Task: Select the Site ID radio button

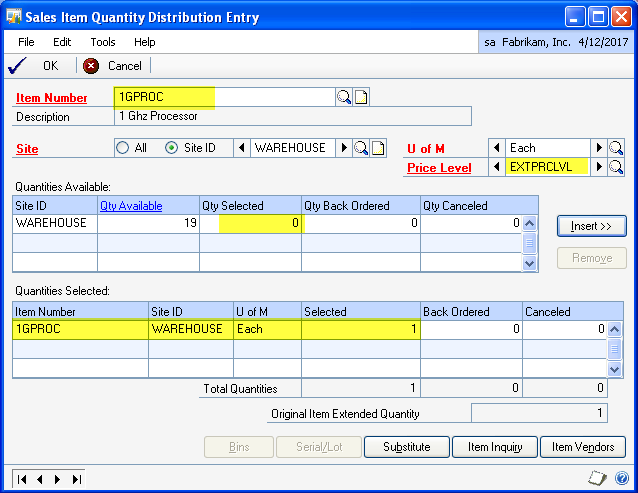Action: tap(172, 148)
